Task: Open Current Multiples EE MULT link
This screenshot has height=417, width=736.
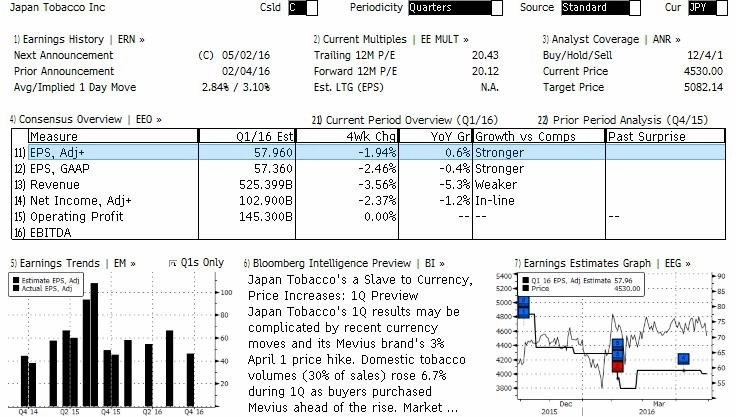Action: click(x=391, y=39)
